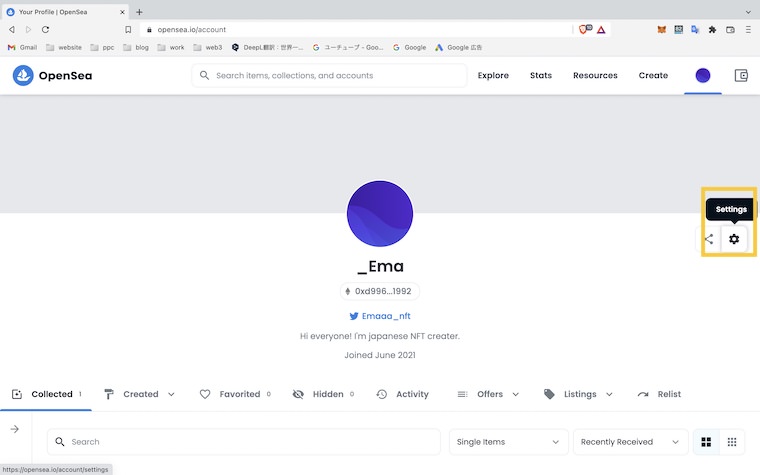
Task: Open the Emaaa_nft Twitter link
Action: (379, 316)
